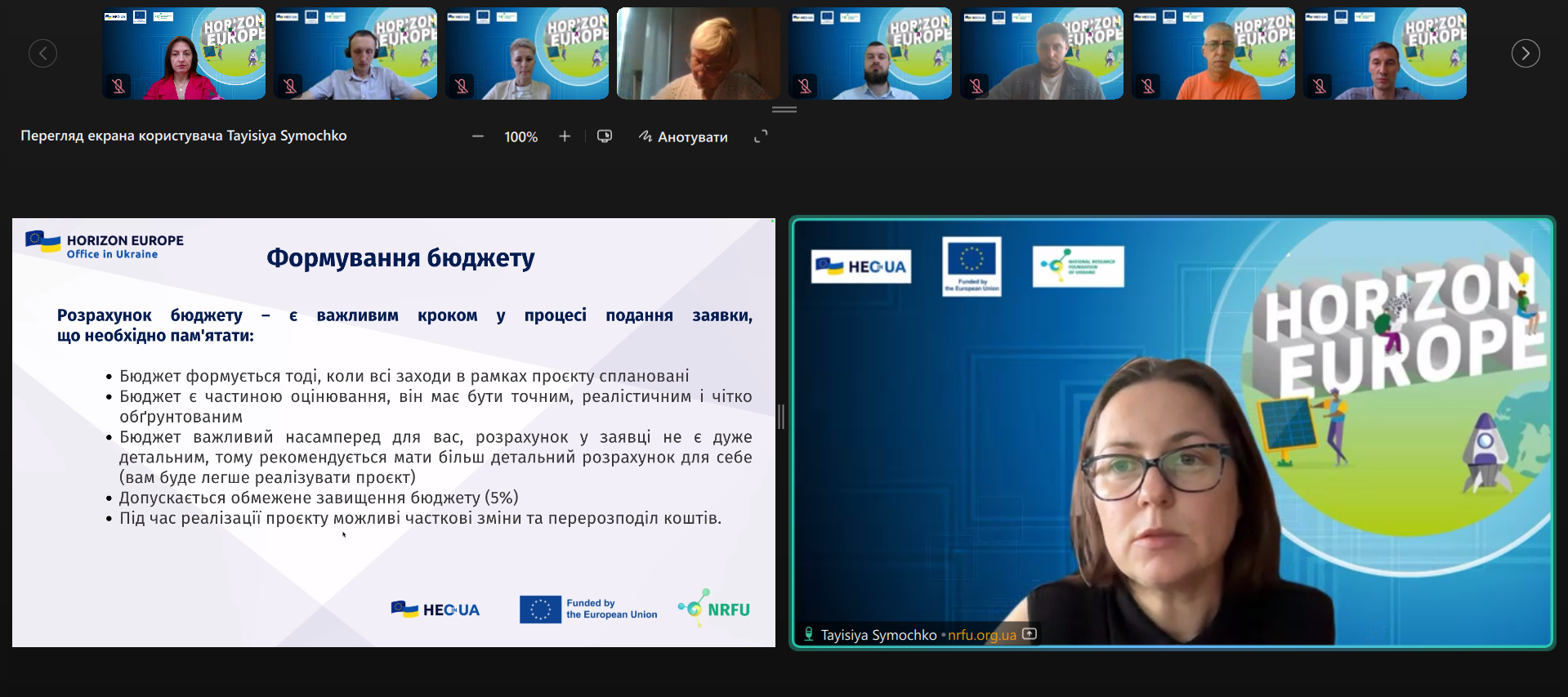Click slide title 'Формування бюджету'
This screenshot has width=1568, height=697.
pos(400,258)
